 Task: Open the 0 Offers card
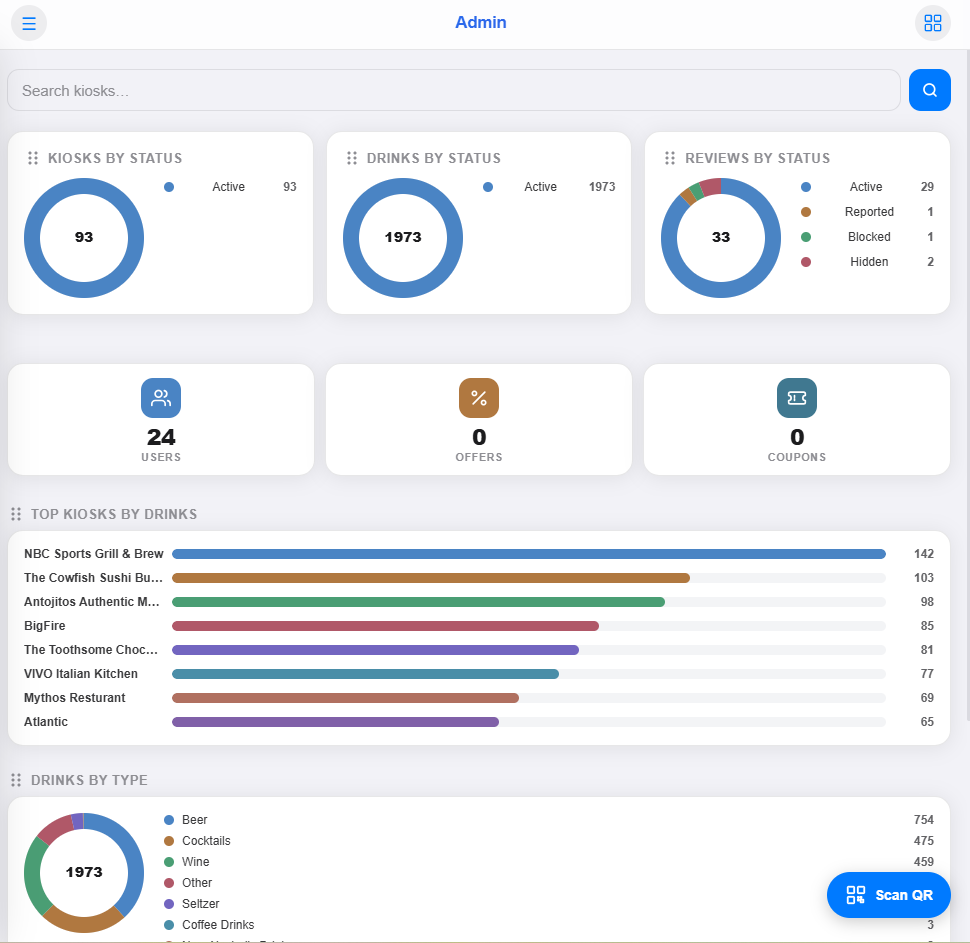coord(479,420)
